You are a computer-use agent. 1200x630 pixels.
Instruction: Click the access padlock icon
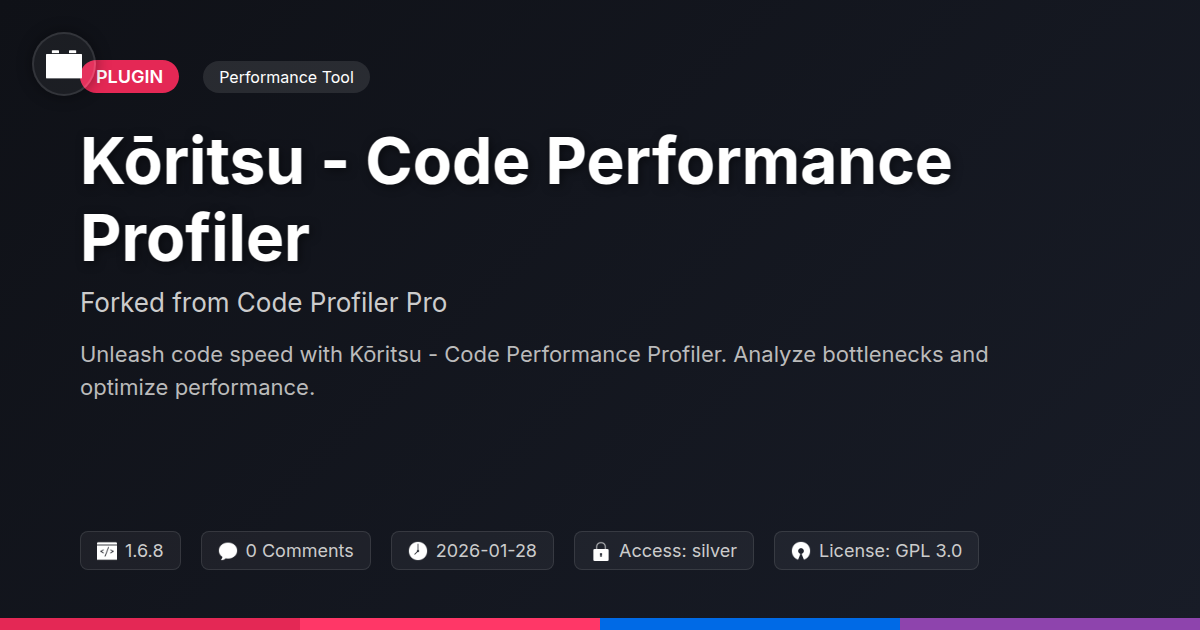point(601,551)
